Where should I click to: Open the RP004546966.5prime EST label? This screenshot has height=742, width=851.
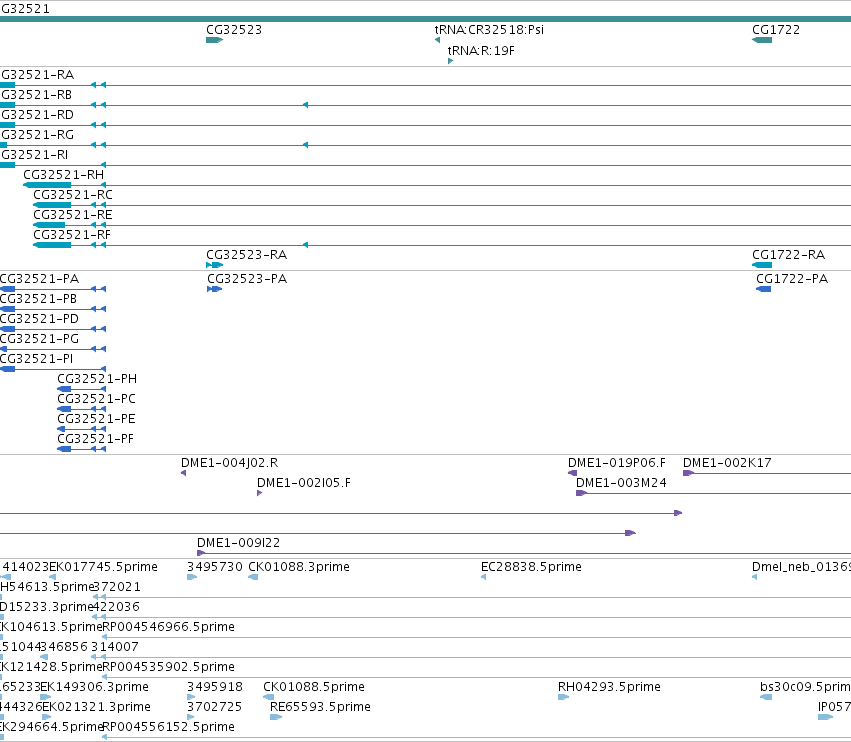(x=169, y=627)
